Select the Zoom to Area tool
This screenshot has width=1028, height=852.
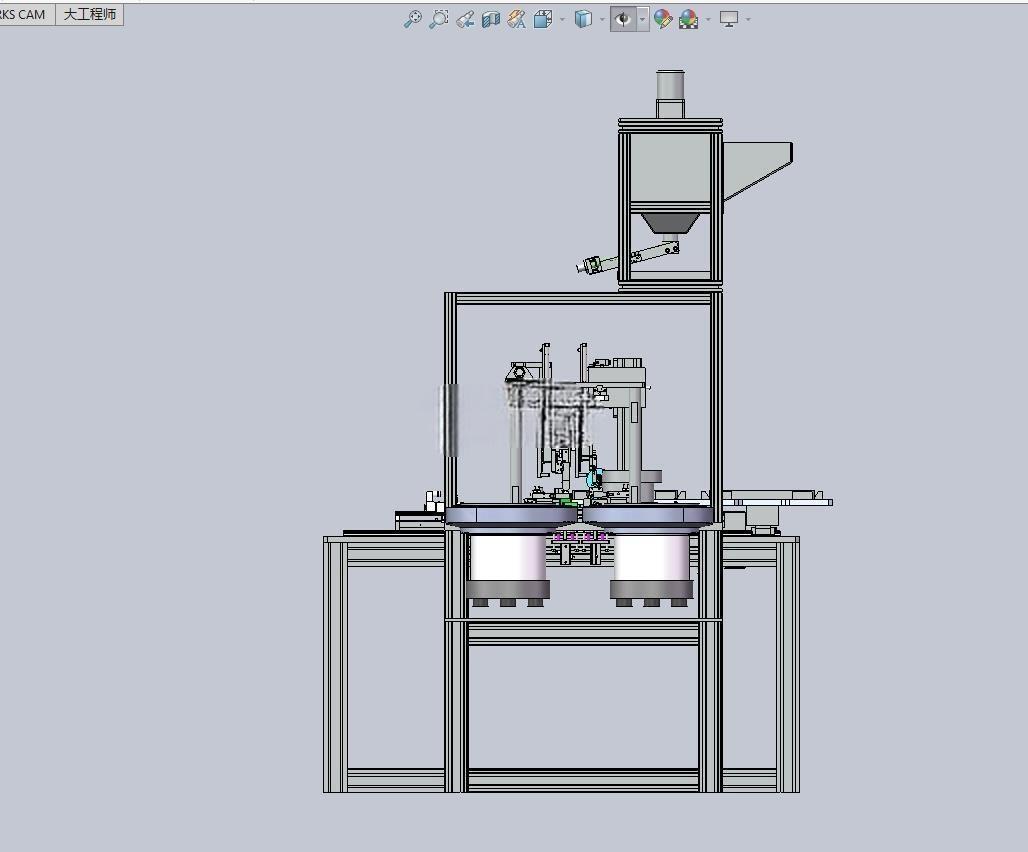[x=438, y=20]
